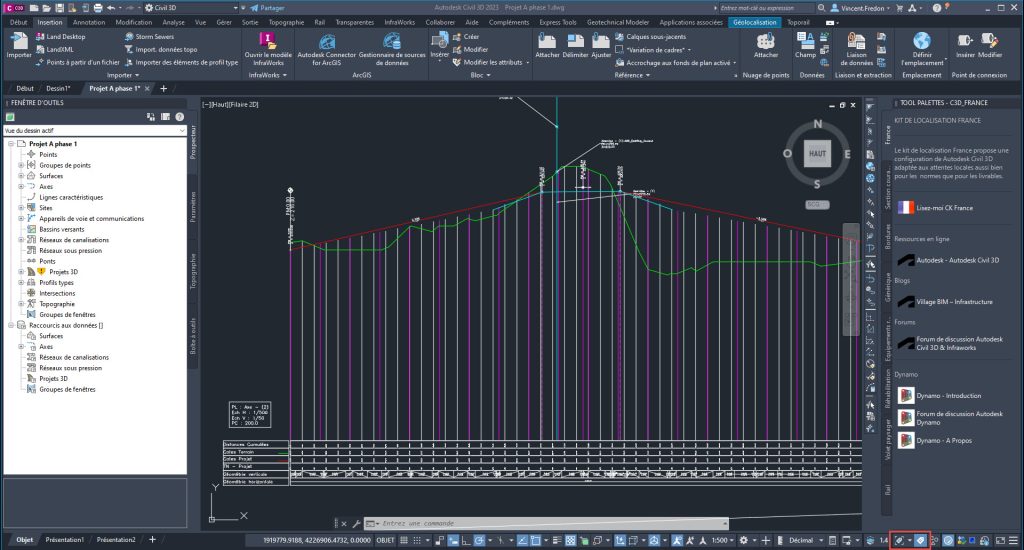Launch the Land Desktop import tool
The height and width of the screenshot is (550, 1024).
pyautogui.click(x=61, y=37)
